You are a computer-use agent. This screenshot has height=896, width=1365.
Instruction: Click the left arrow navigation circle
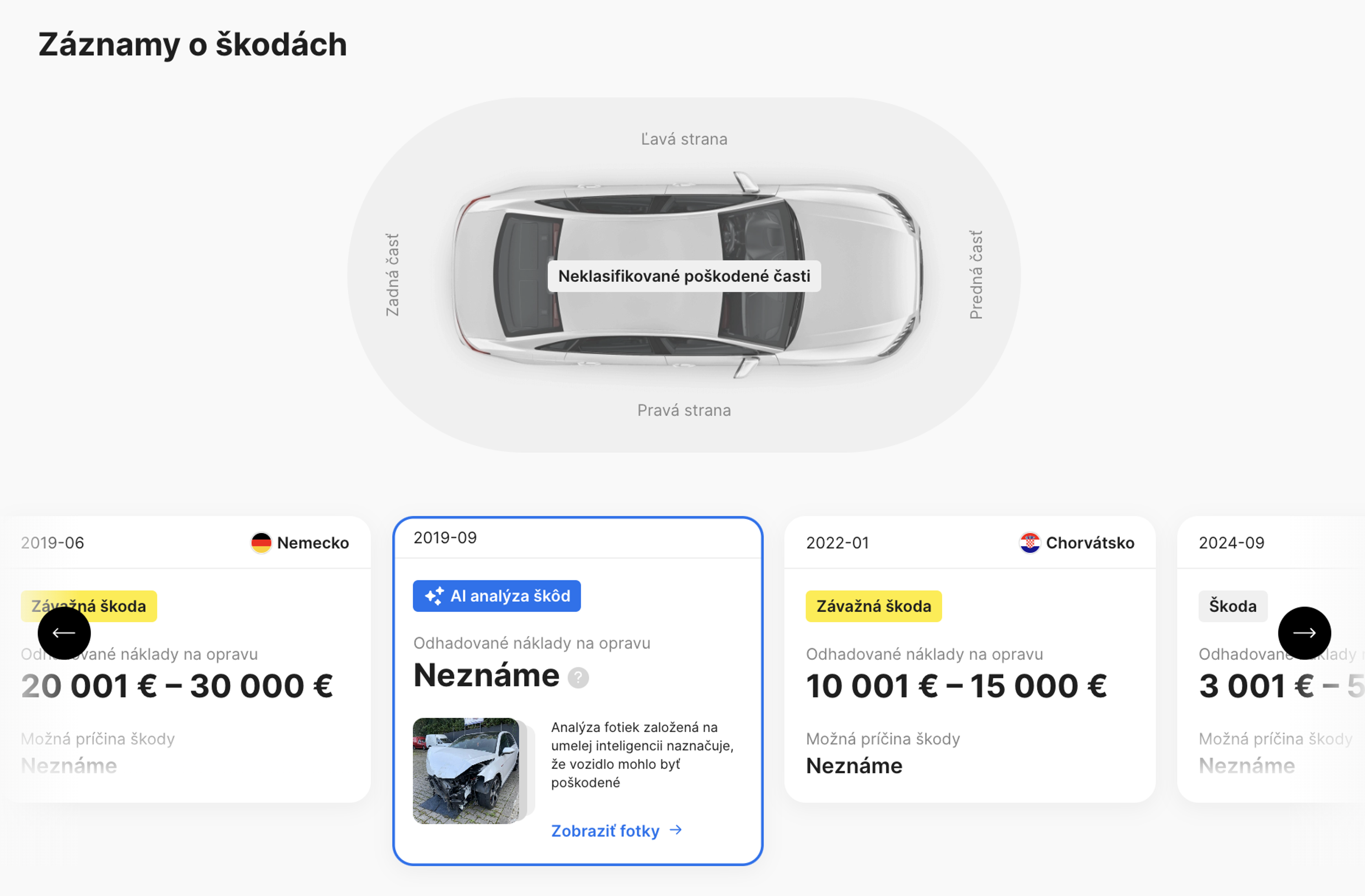click(x=64, y=633)
